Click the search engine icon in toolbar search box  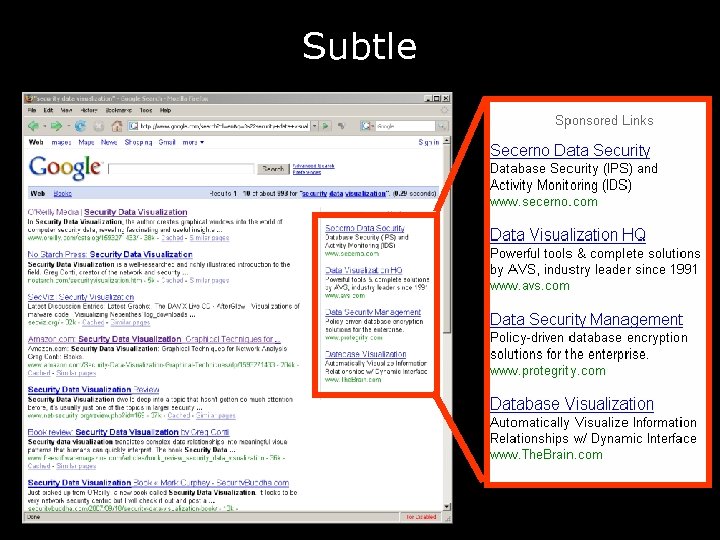[366, 126]
